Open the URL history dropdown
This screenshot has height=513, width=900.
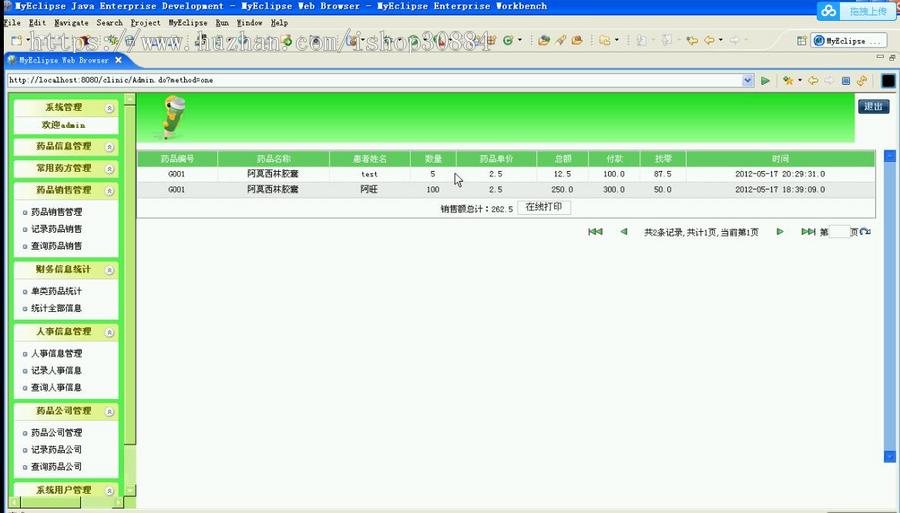[x=747, y=80]
